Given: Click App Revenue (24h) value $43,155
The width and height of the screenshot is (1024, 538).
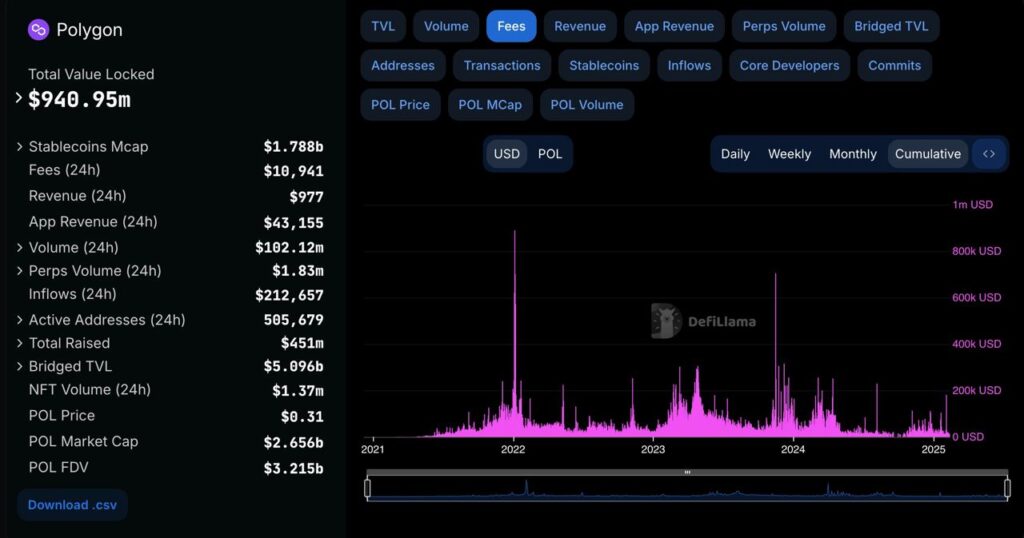Looking at the screenshot, I should click(293, 223).
